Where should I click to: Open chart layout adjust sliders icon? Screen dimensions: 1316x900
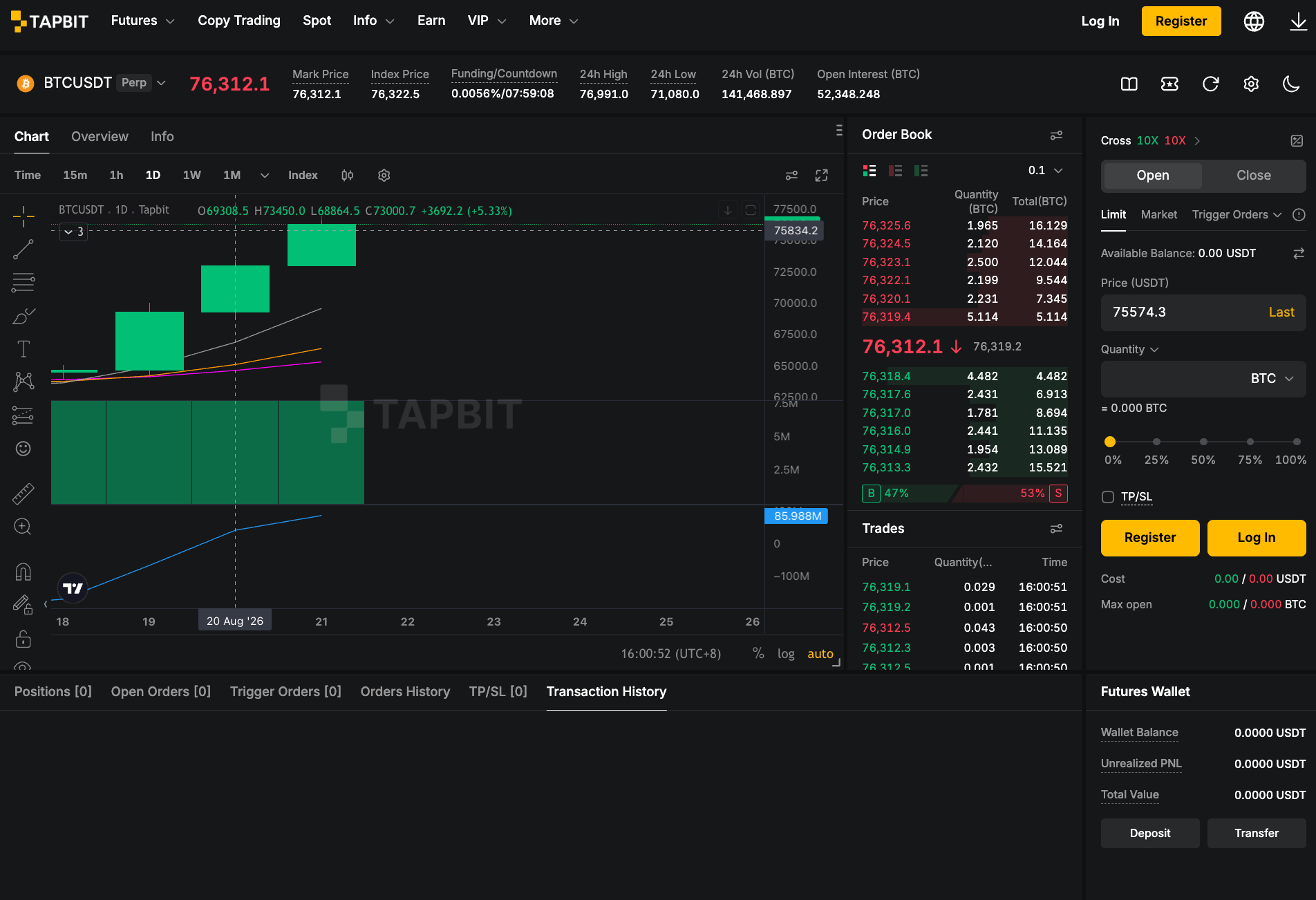click(792, 176)
